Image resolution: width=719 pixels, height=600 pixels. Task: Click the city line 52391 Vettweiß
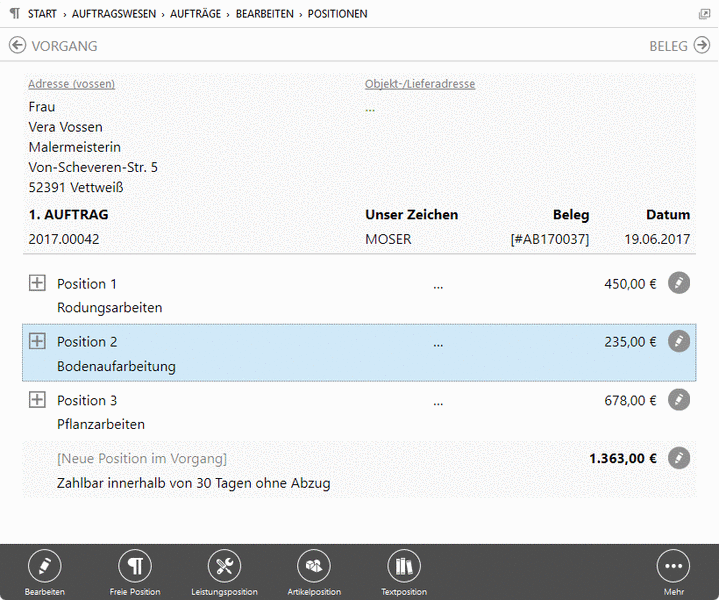pyautogui.click(x=76, y=187)
